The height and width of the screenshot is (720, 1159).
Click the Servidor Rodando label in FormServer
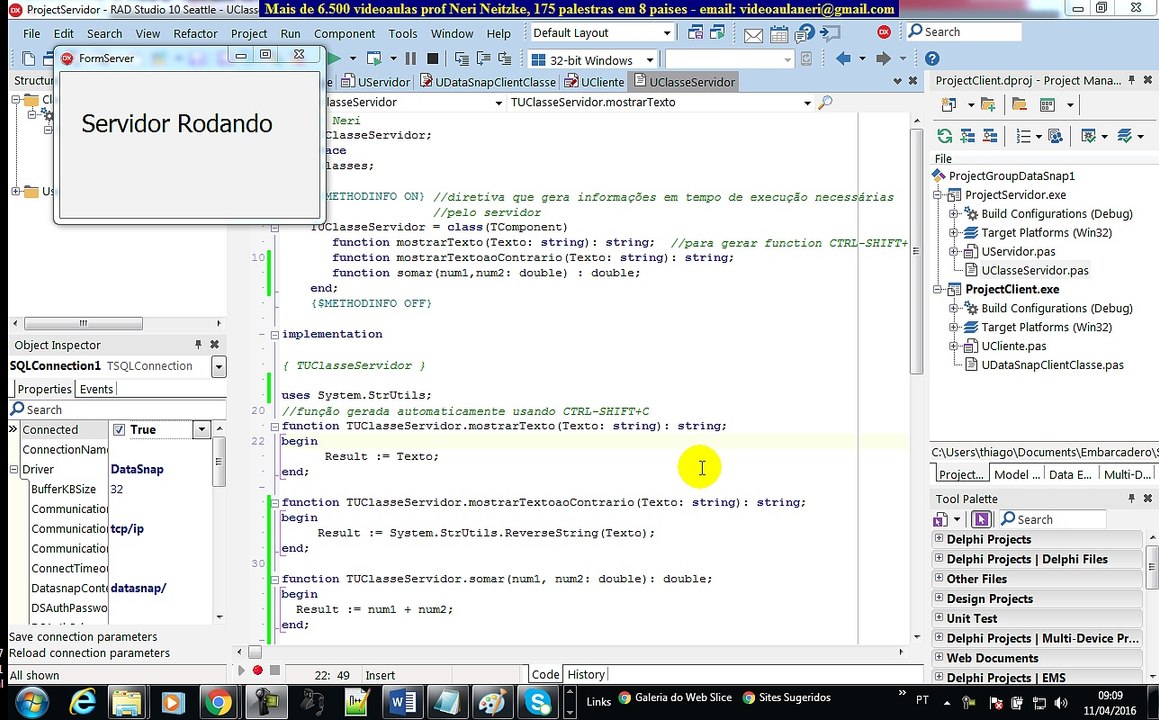177,123
